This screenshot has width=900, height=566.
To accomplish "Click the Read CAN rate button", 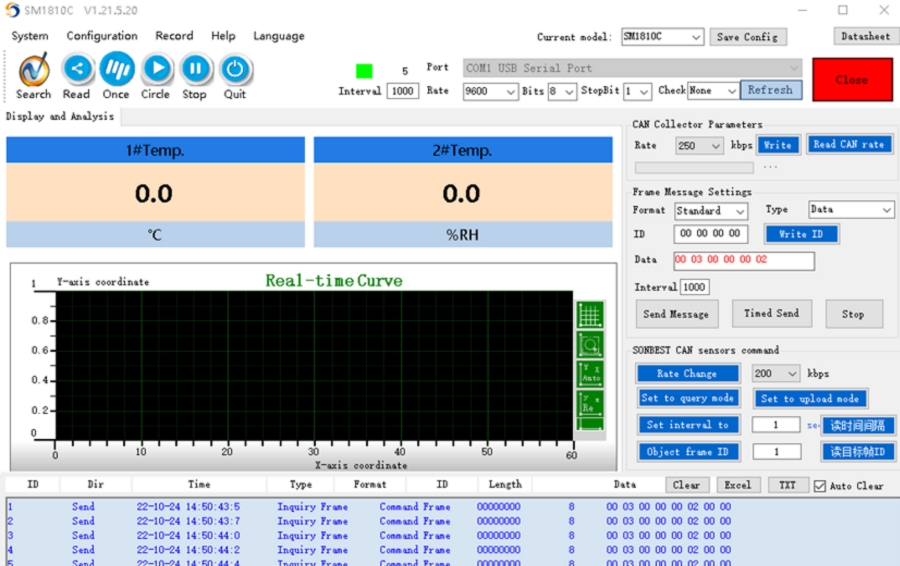I will (x=848, y=145).
